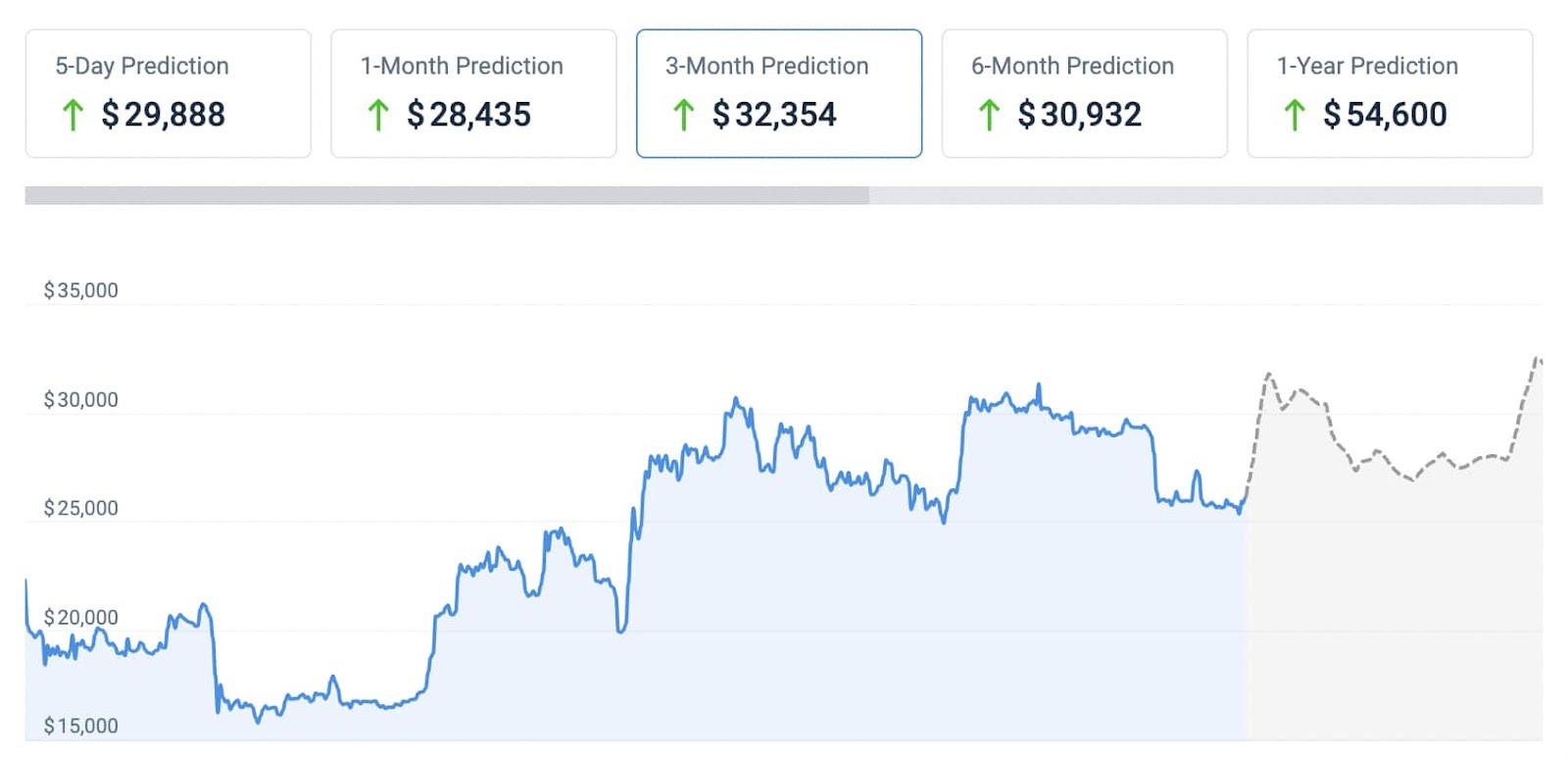Click the gray shaded forecast region
This screenshot has width=1568, height=758.
(x=1392, y=608)
